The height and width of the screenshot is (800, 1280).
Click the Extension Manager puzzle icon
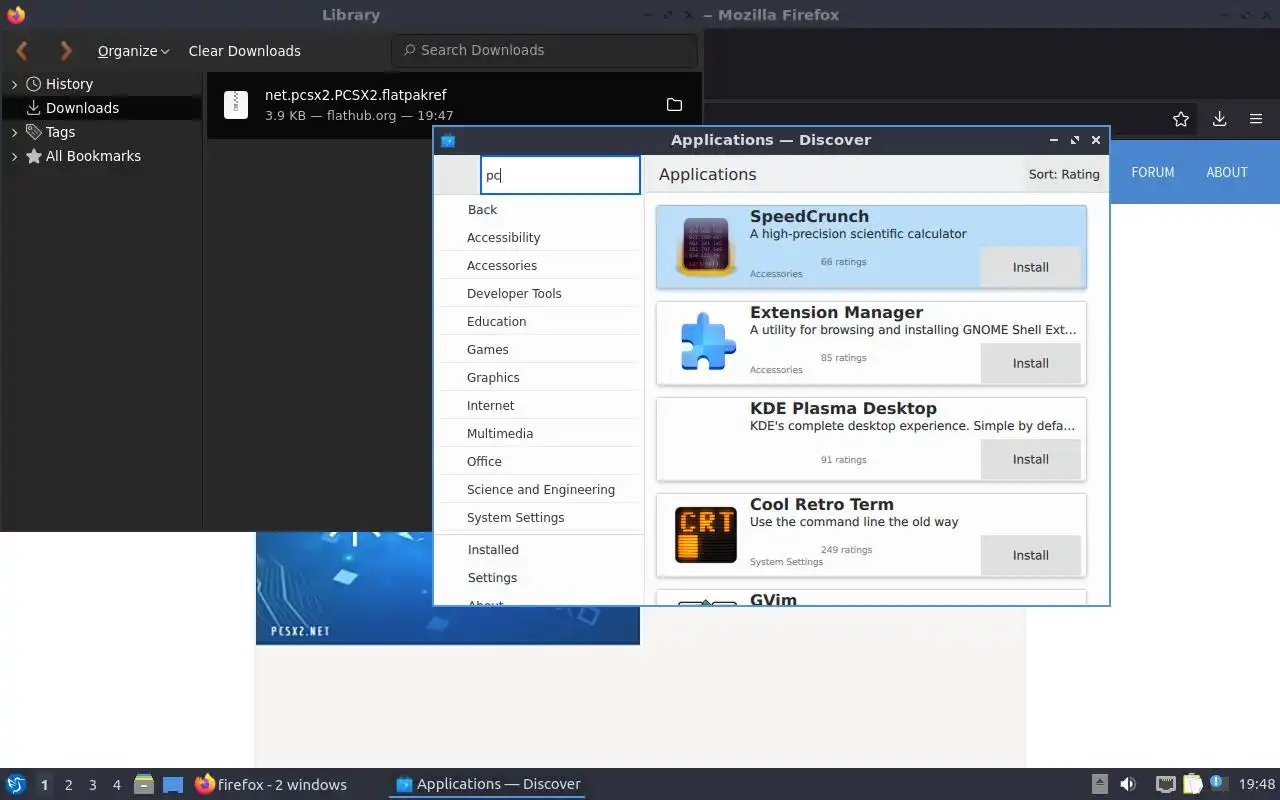pos(707,342)
